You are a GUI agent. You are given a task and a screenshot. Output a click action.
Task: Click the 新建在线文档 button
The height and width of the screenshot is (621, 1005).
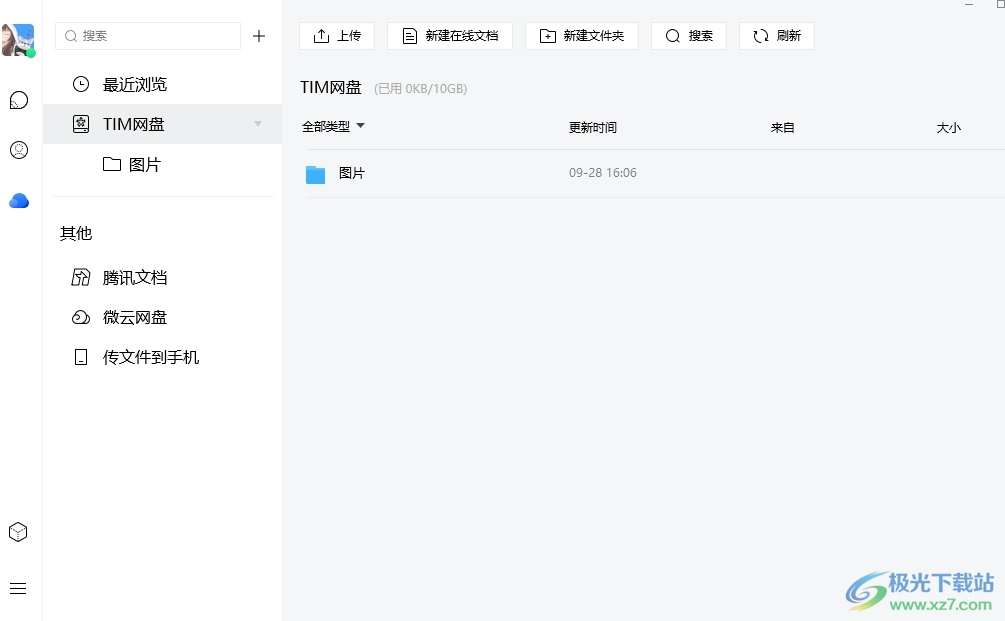pos(450,36)
